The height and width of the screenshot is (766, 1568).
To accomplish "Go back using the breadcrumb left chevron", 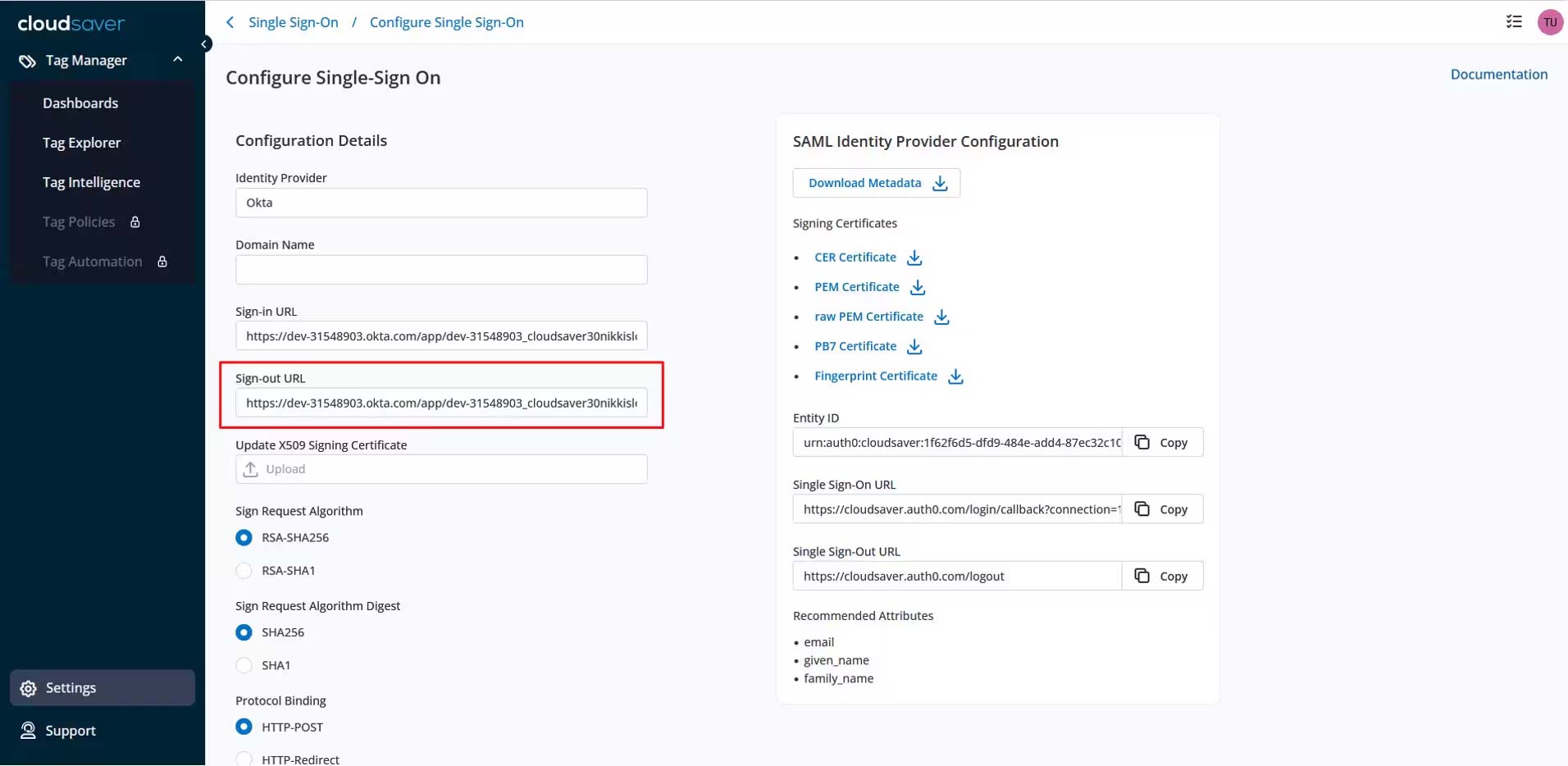I will point(230,22).
